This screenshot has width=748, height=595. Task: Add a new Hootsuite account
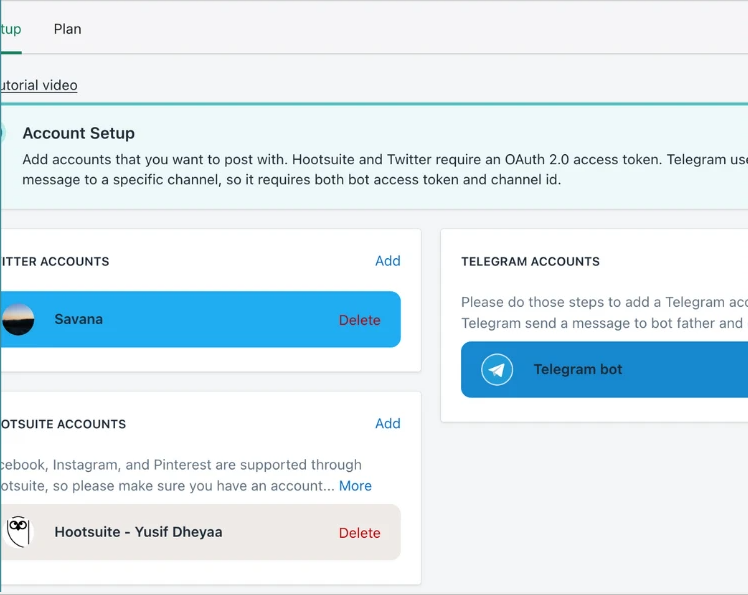[x=387, y=423]
